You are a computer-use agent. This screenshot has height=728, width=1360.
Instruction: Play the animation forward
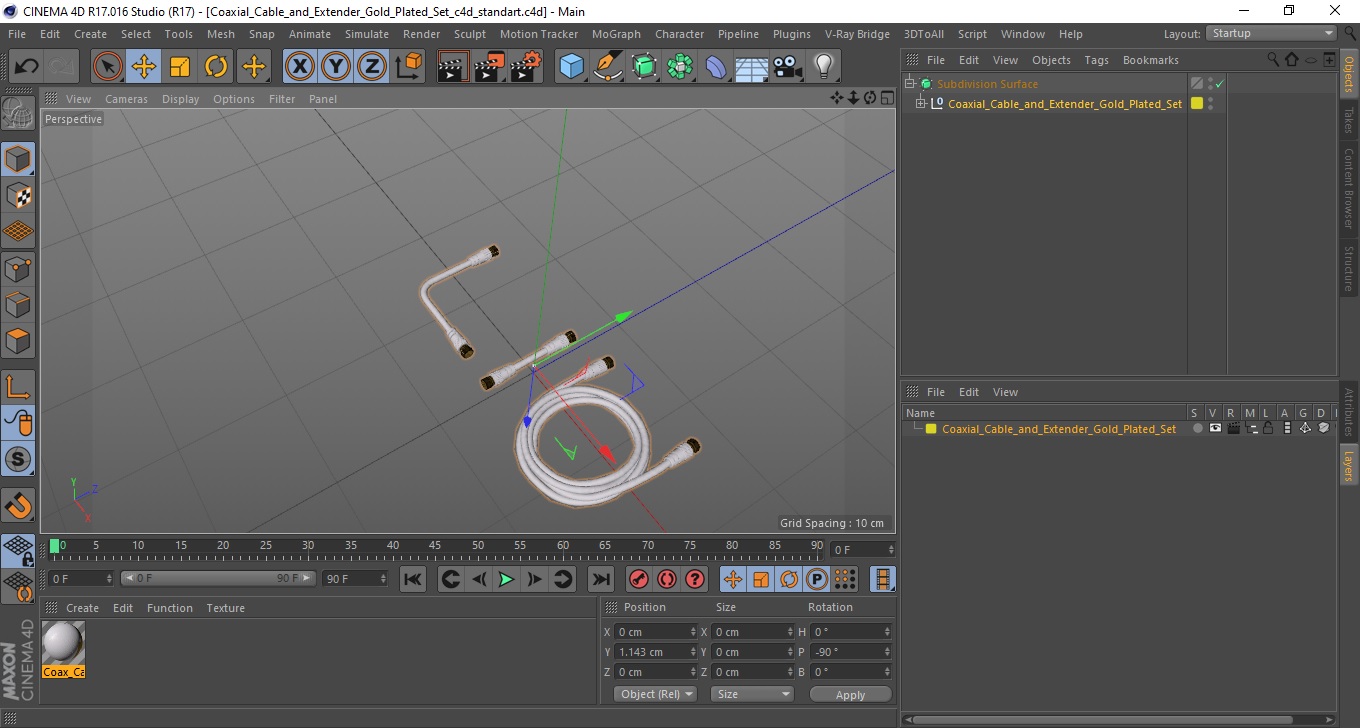[507, 579]
